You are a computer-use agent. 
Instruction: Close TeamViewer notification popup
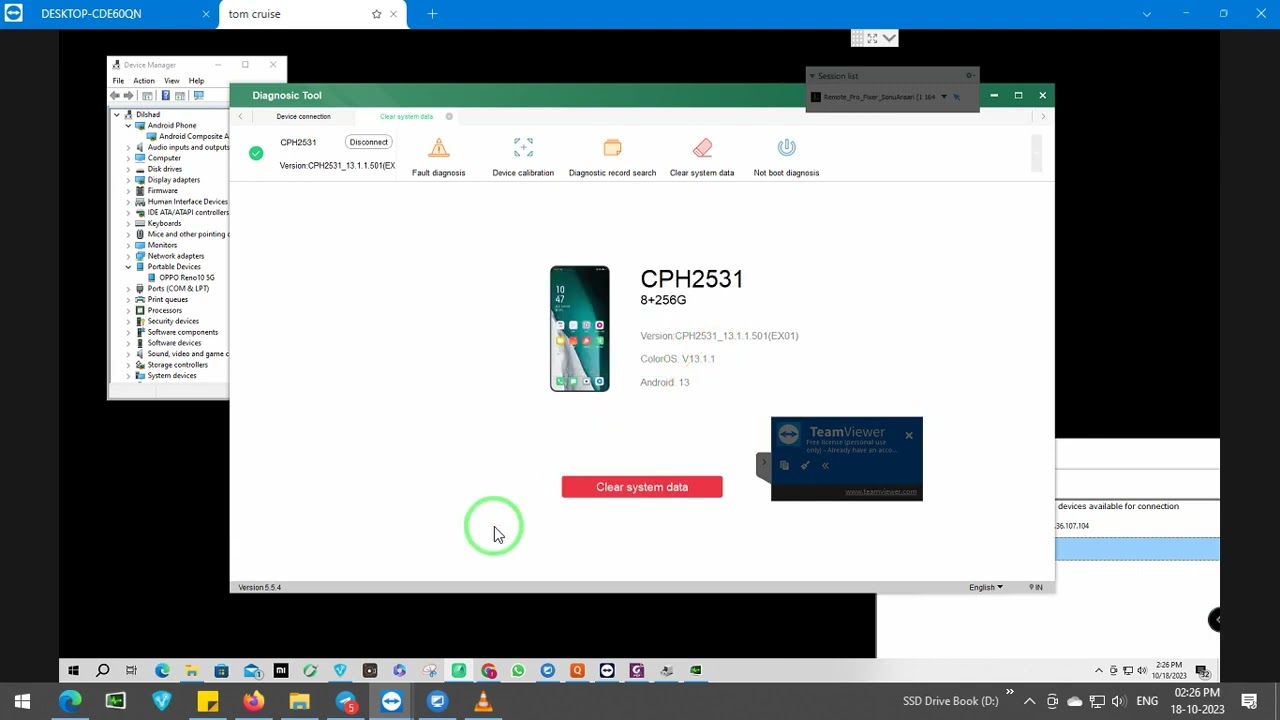(909, 435)
